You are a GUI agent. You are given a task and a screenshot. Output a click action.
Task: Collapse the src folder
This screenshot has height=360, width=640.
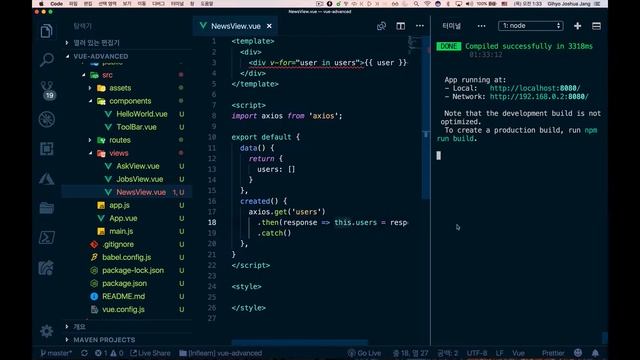[x=107, y=75]
